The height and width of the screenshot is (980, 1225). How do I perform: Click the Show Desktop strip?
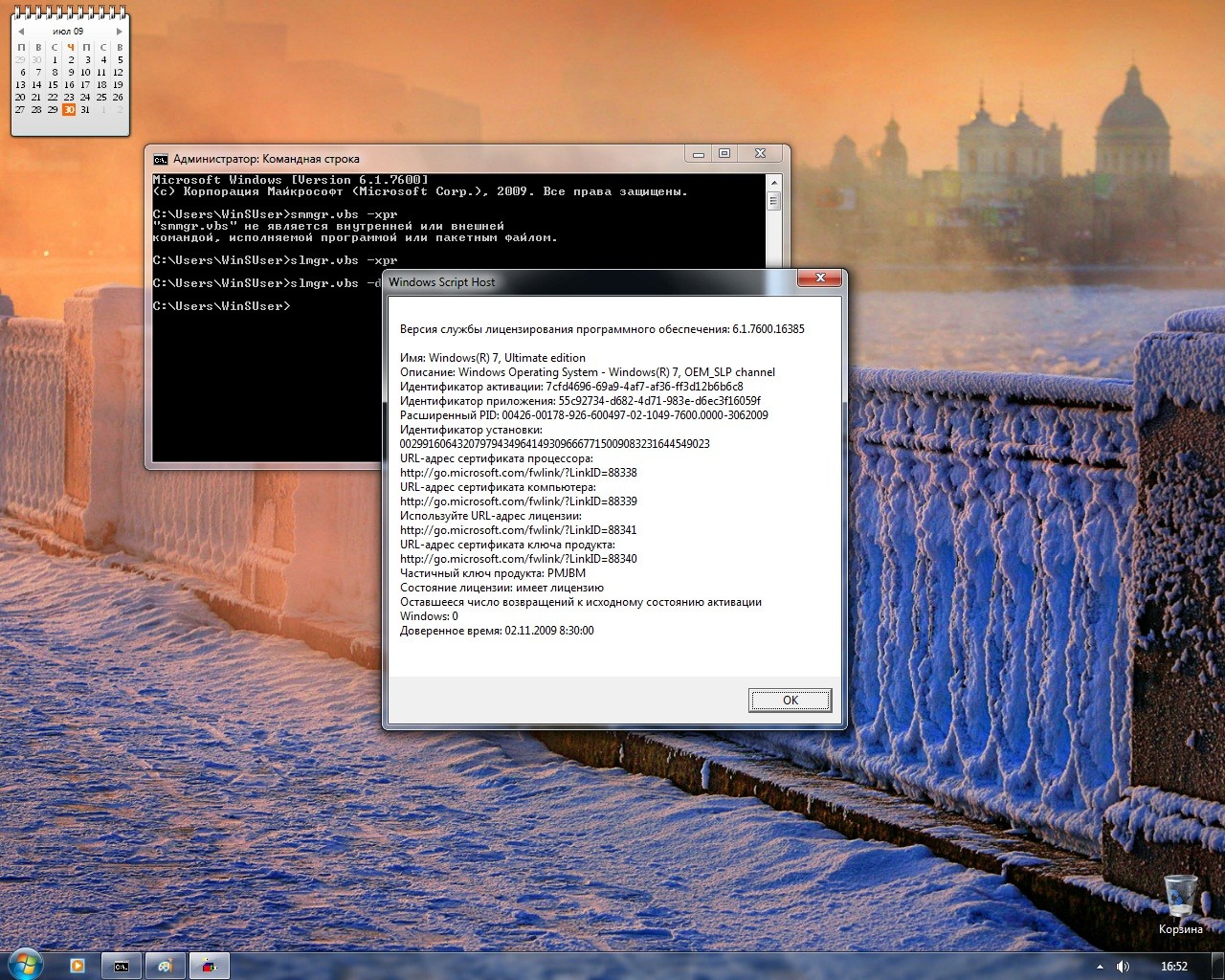pyautogui.click(x=1218, y=966)
